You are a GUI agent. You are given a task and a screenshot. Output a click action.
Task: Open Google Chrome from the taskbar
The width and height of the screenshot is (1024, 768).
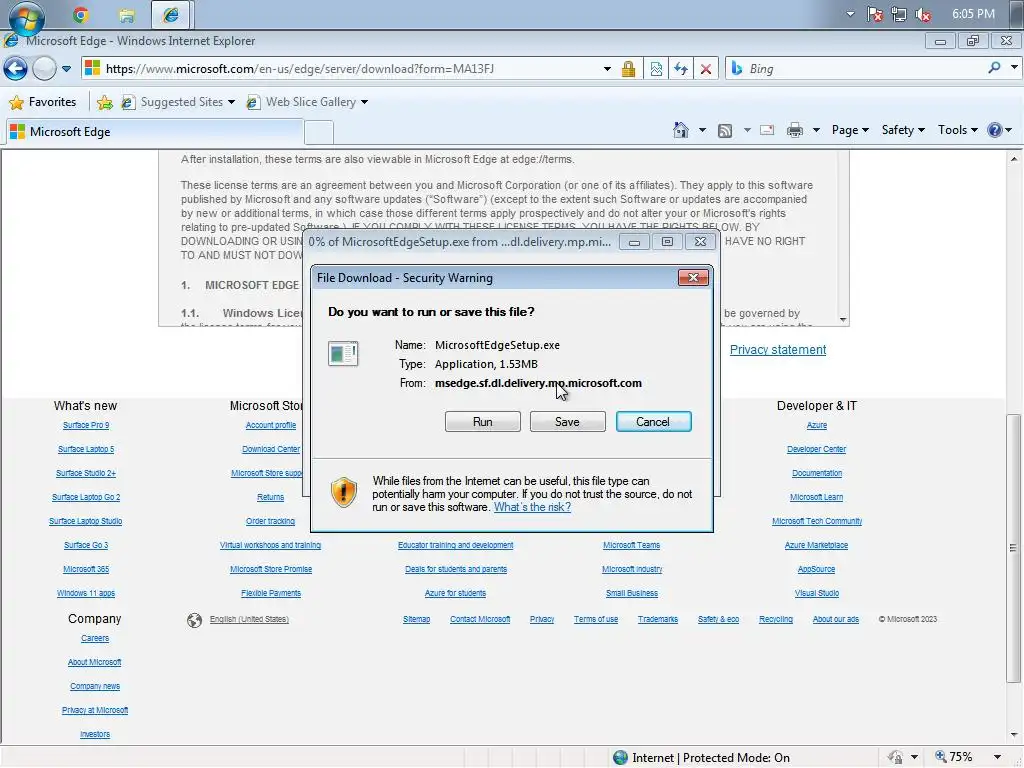click(x=81, y=14)
